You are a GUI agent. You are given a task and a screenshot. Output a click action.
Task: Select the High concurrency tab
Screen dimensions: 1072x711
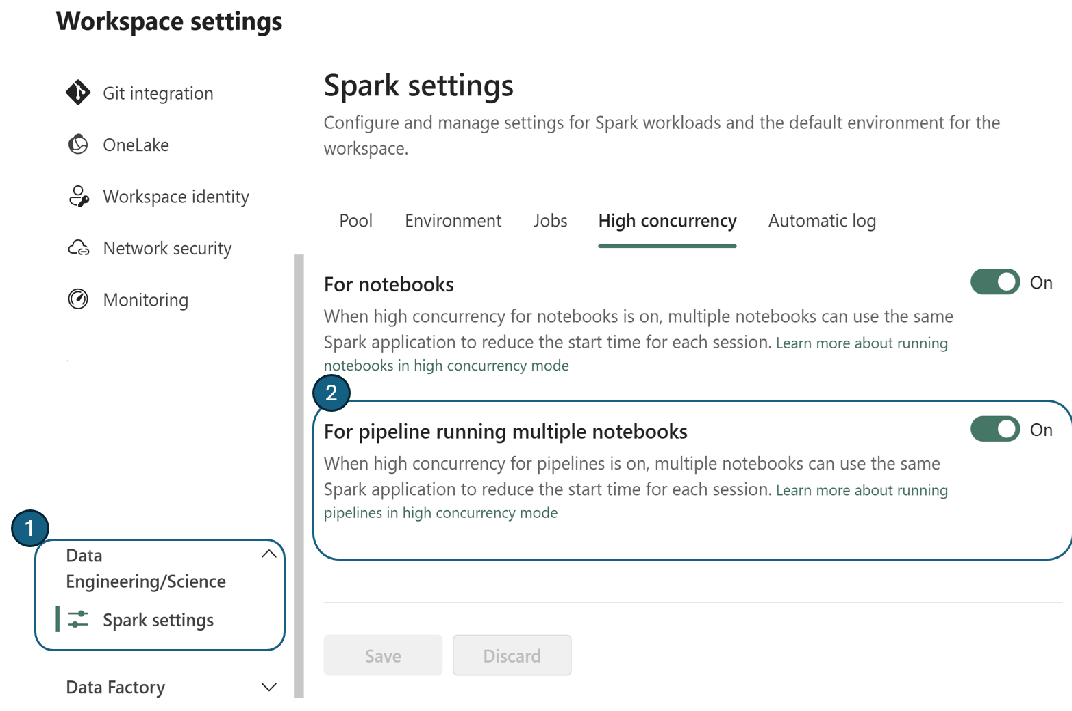[x=667, y=221]
